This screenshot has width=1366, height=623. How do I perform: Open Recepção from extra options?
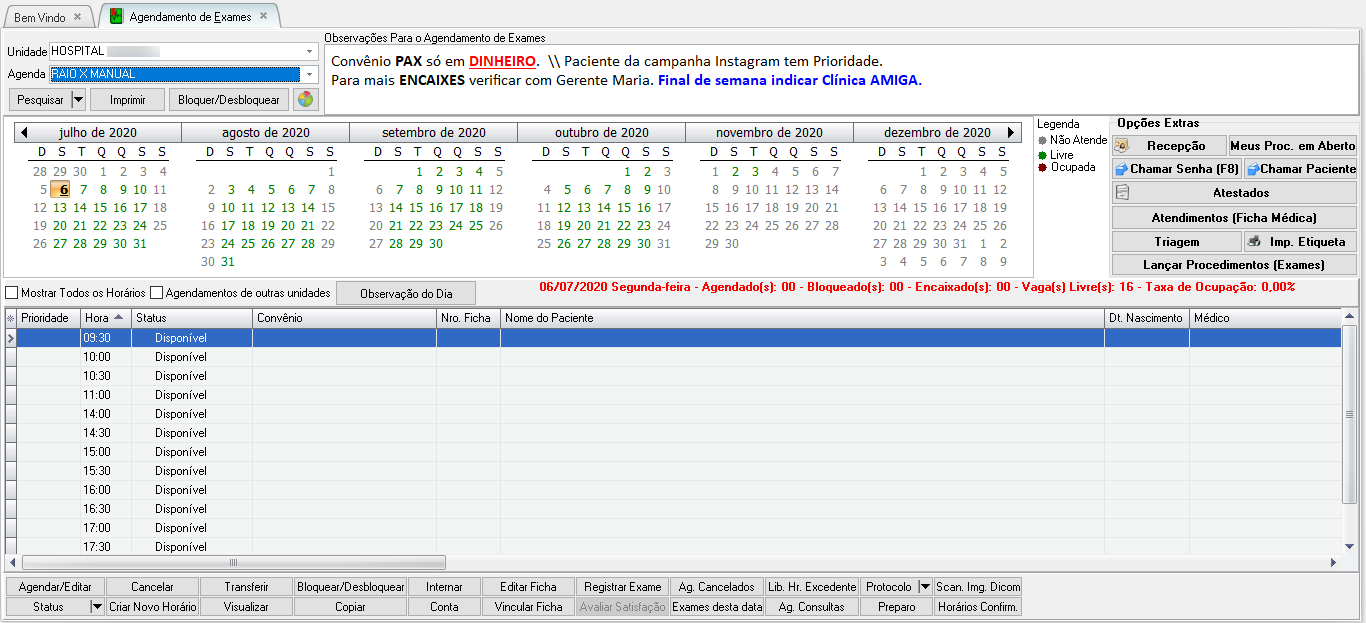1169,146
